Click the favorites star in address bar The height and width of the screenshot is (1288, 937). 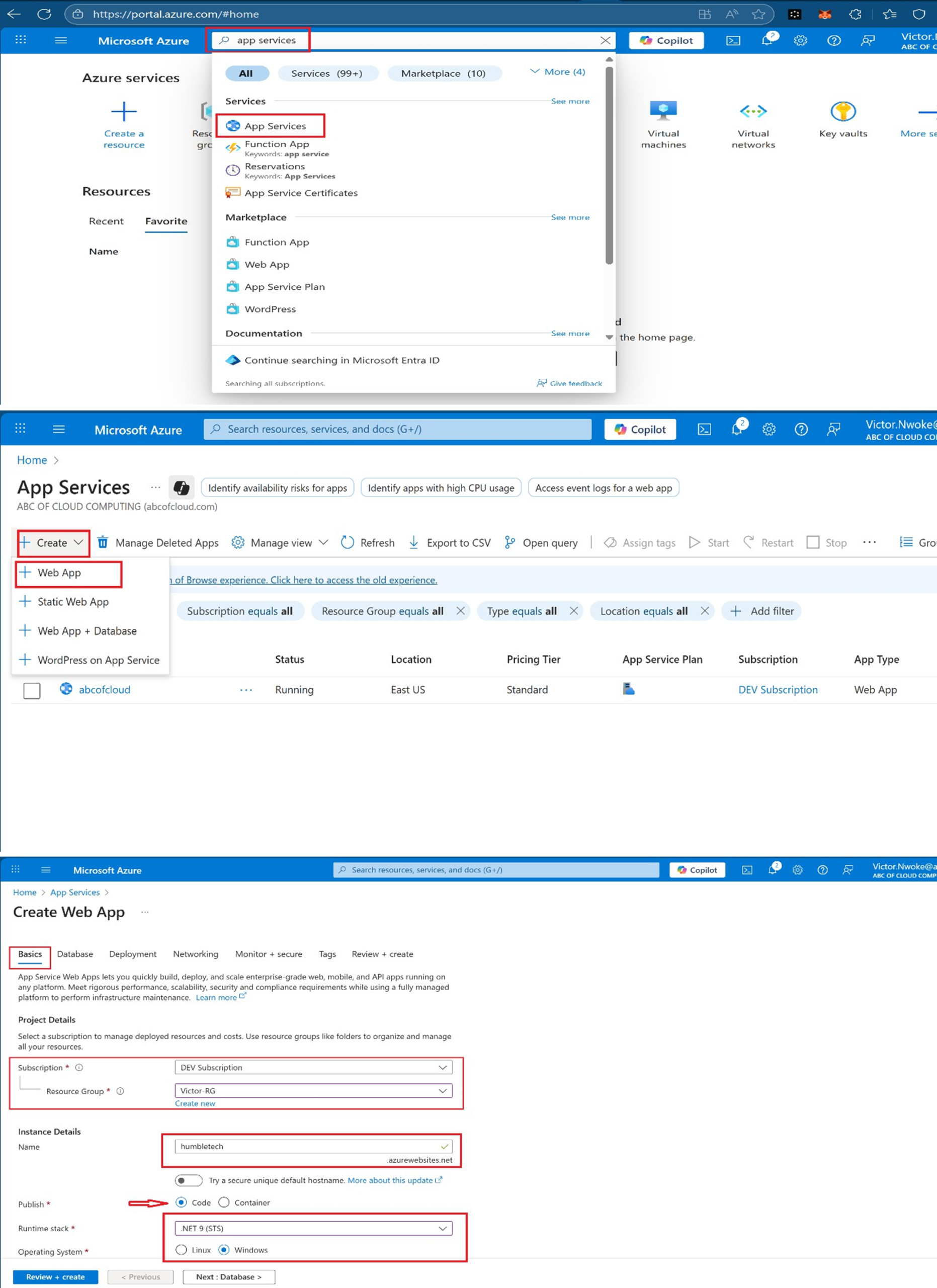pos(758,14)
